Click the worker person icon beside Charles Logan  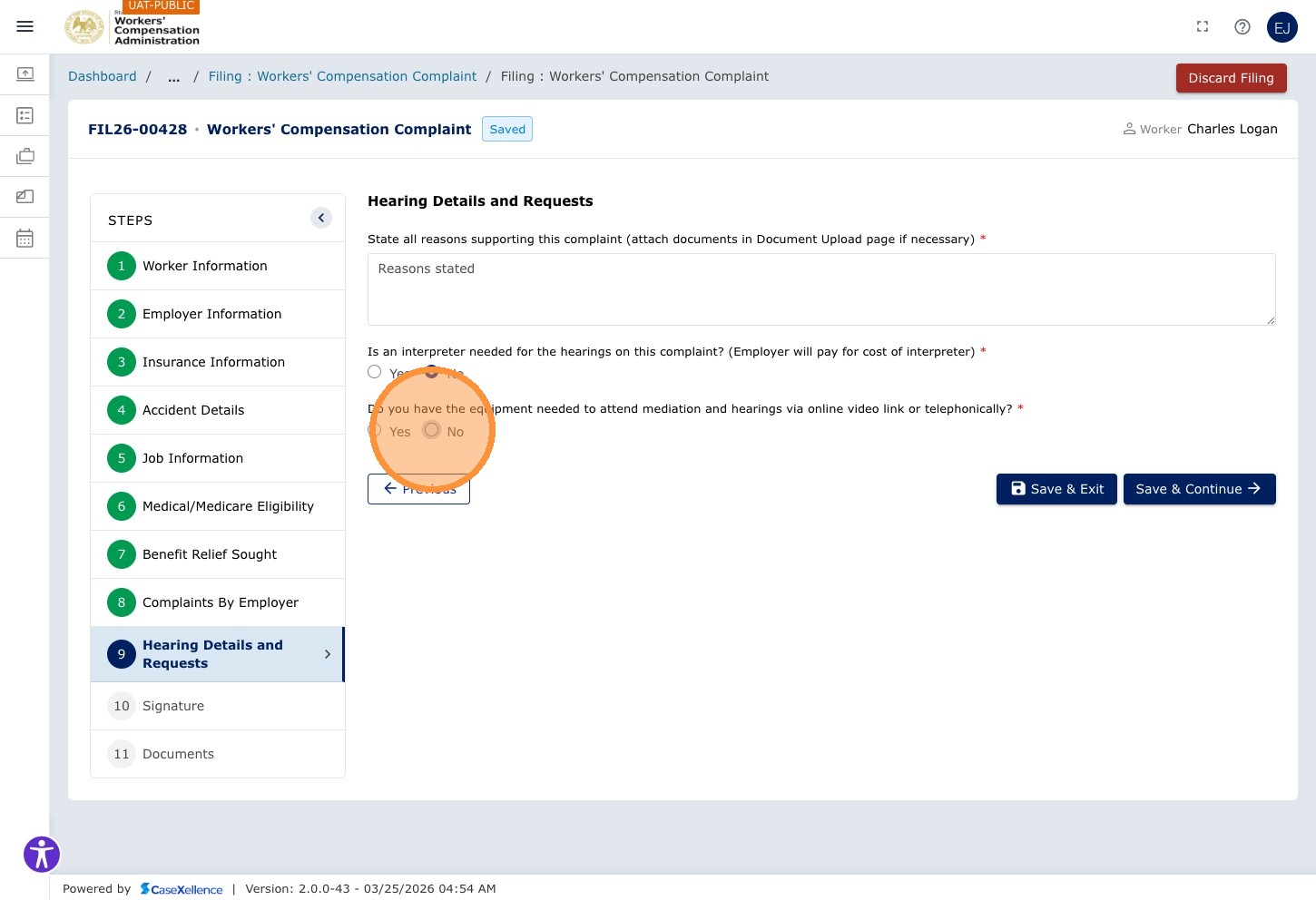(x=1129, y=129)
